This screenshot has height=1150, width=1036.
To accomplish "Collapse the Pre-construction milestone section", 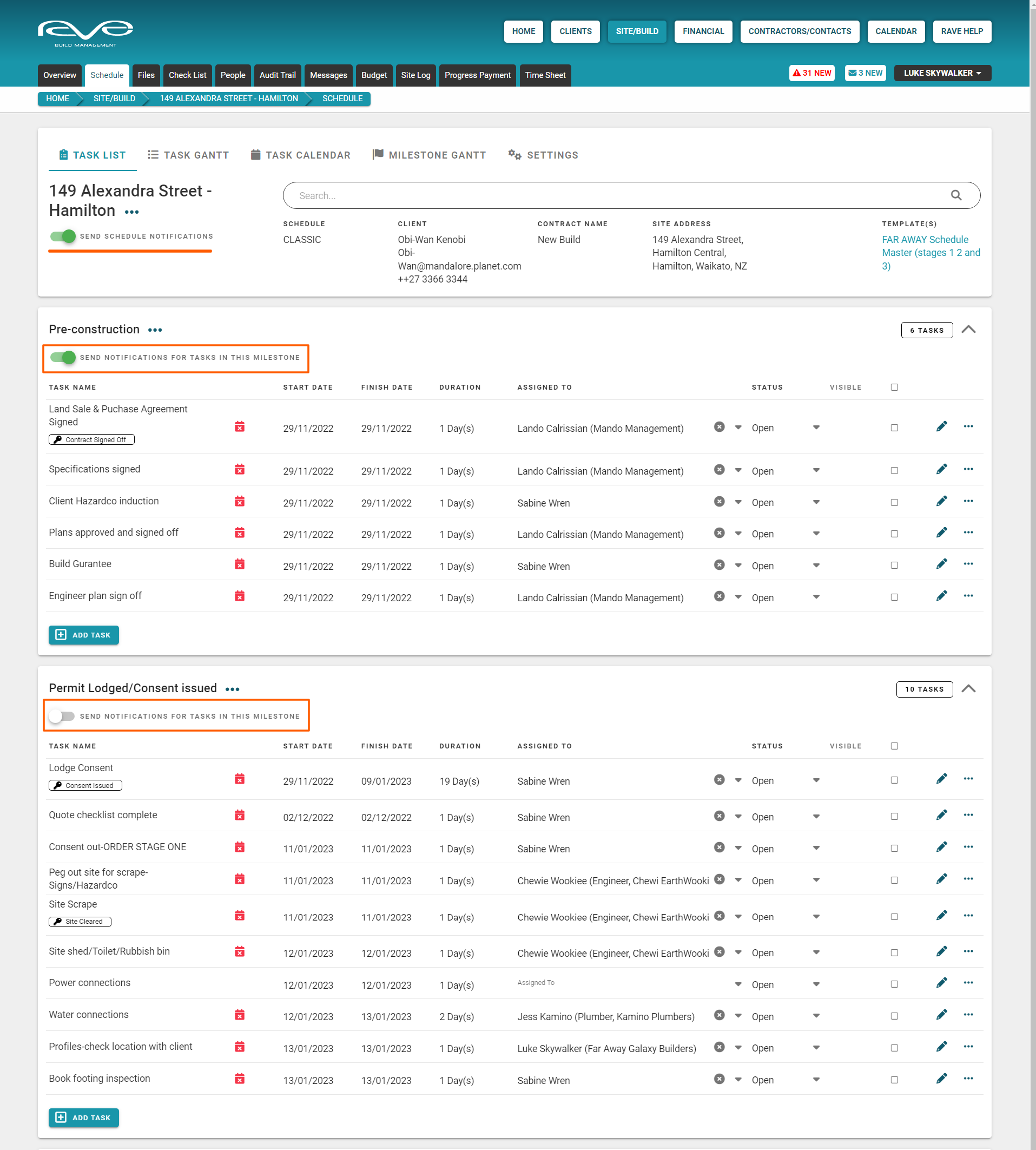I will [x=968, y=330].
